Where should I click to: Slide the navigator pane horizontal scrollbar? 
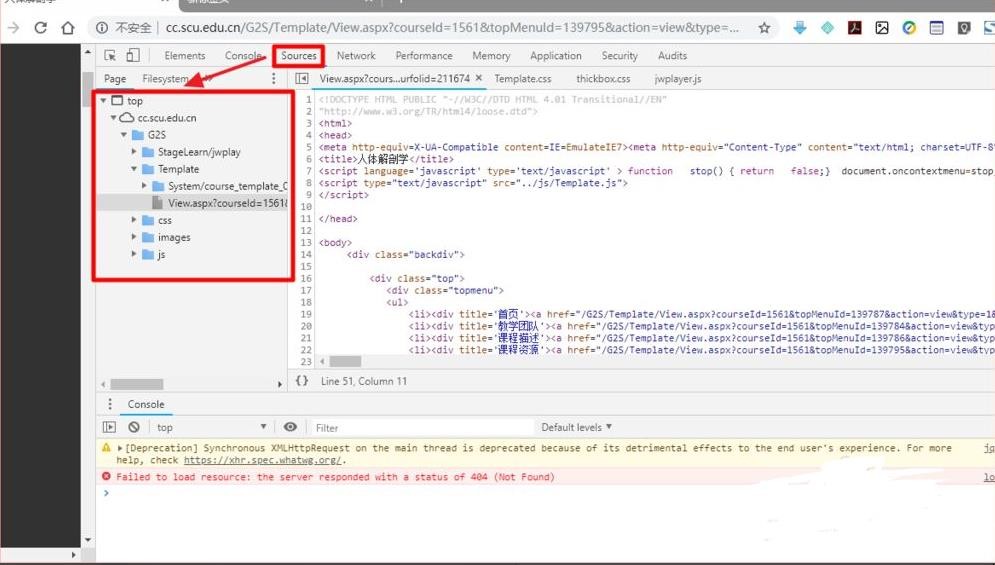click(137, 384)
